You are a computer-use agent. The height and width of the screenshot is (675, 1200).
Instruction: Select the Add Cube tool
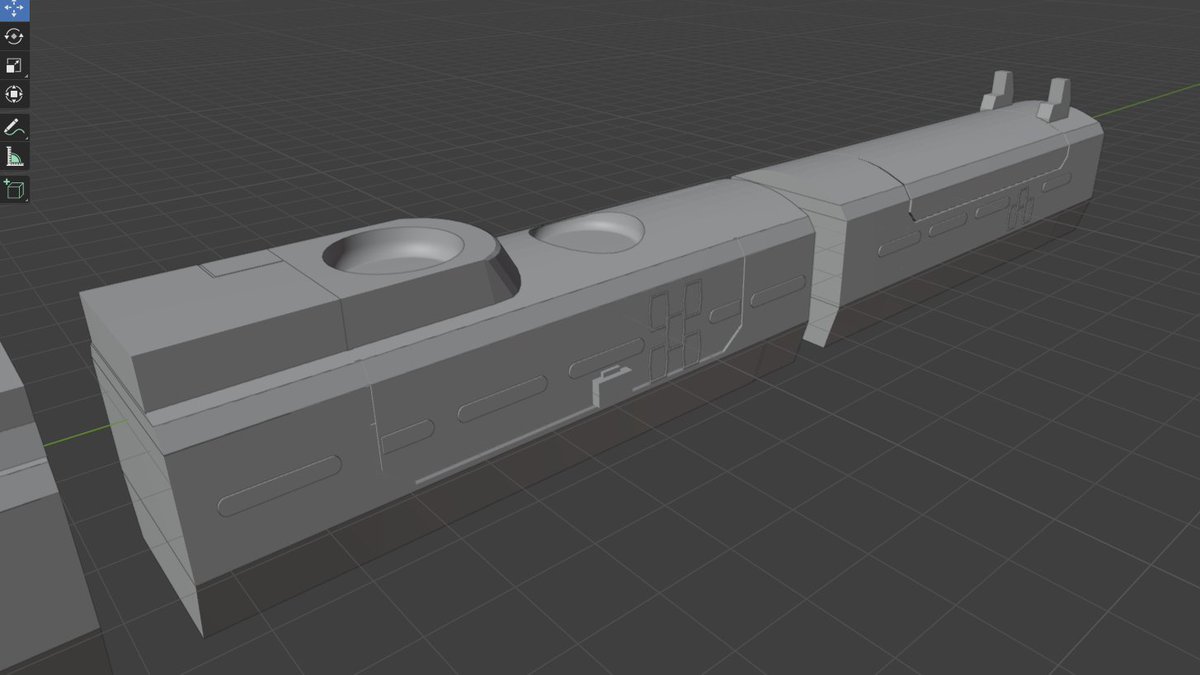coord(14,189)
